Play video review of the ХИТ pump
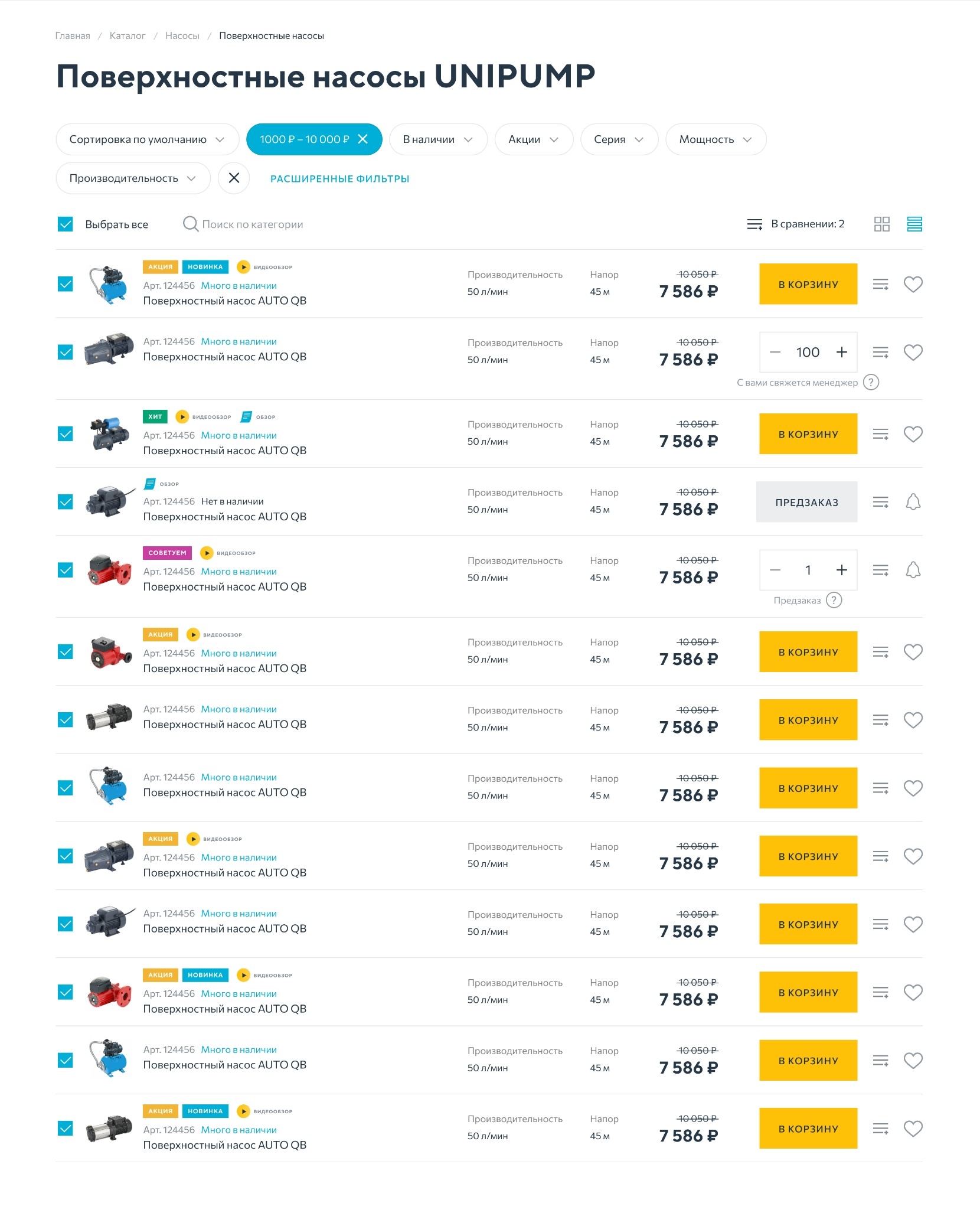 [x=182, y=417]
